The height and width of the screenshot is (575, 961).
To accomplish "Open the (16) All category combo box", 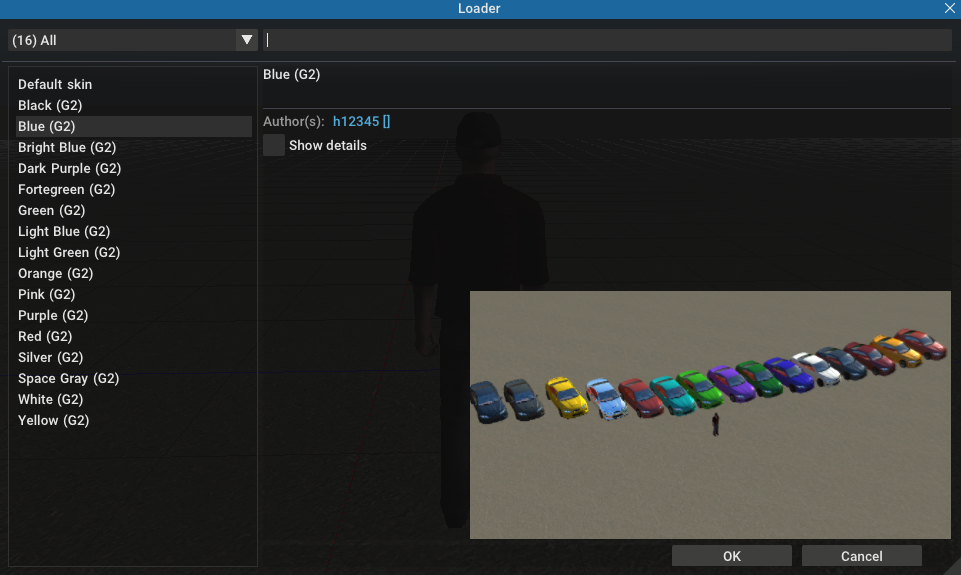I will click(120, 40).
